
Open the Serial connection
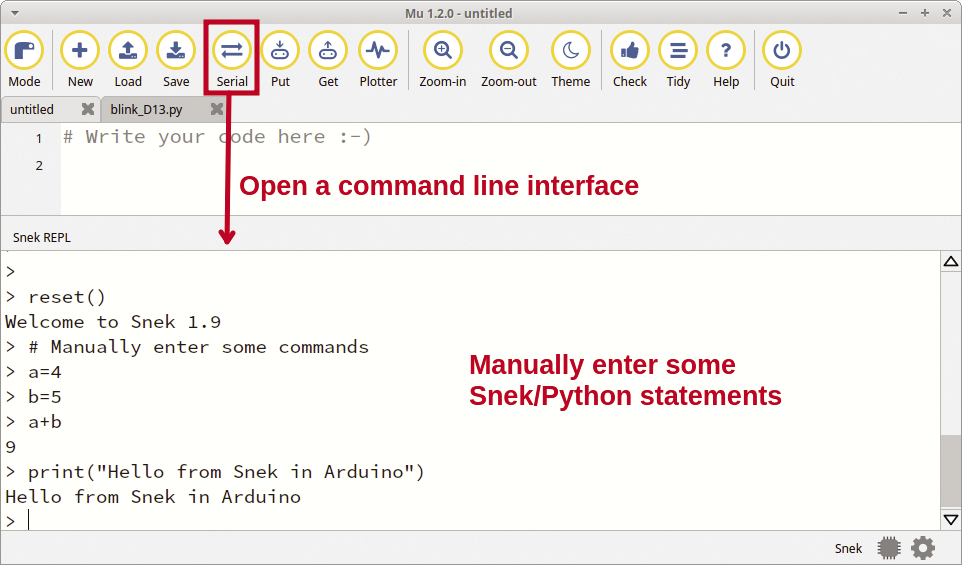(232, 60)
